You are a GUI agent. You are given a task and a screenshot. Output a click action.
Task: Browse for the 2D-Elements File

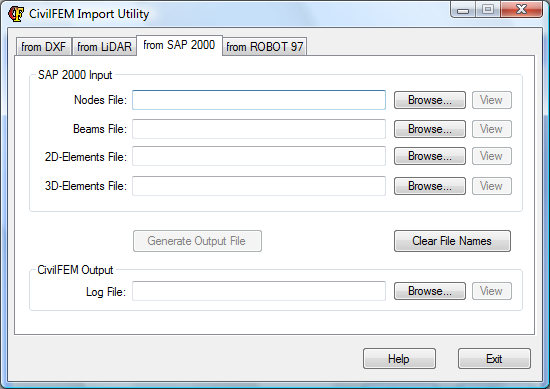coord(430,156)
